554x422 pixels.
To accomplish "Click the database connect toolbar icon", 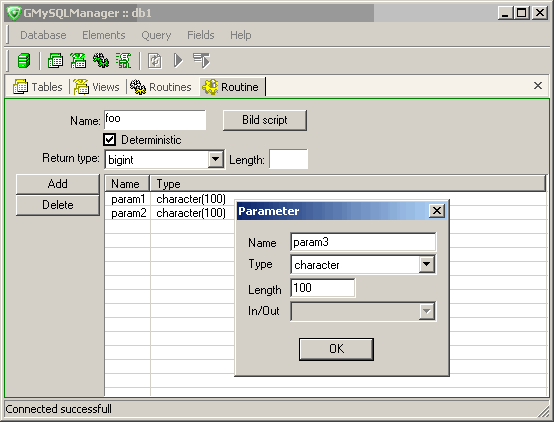I will point(24,60).
